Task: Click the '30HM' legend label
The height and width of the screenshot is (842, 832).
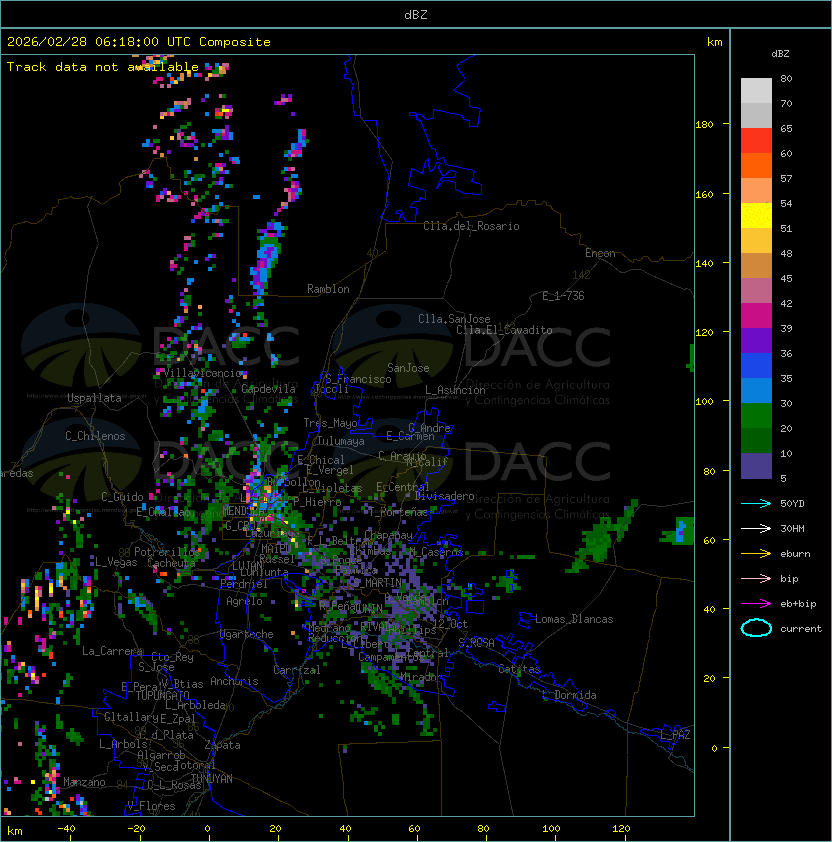Action: pos(792,528)
